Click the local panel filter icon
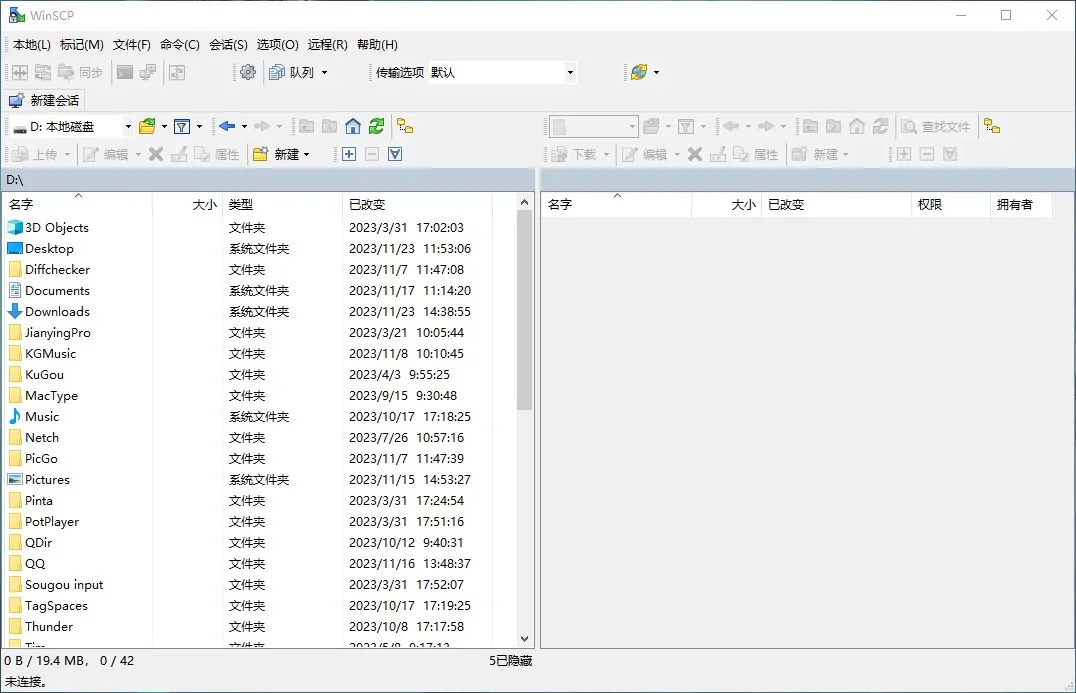The height and width of the screenshot is (693, 1076). pos(182,126)
